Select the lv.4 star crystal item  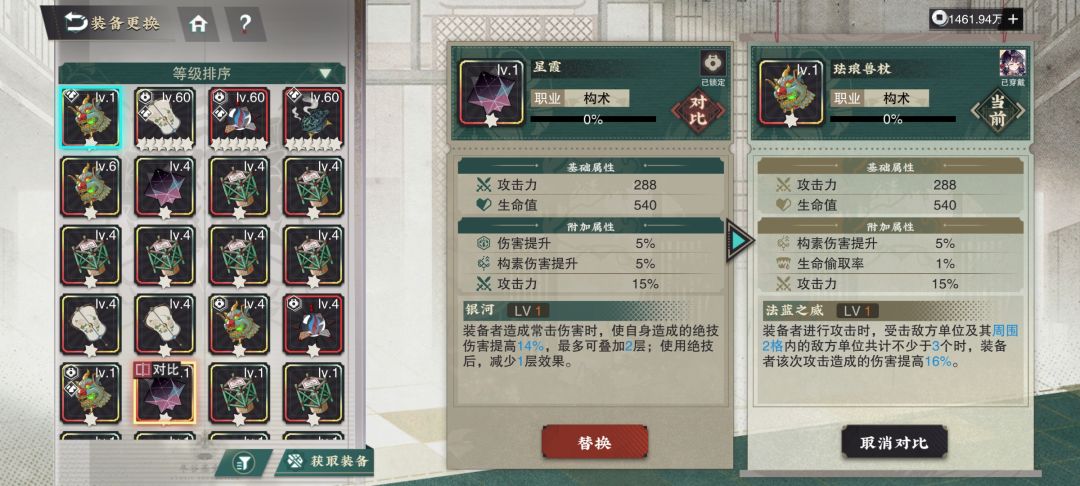[165, 187]
